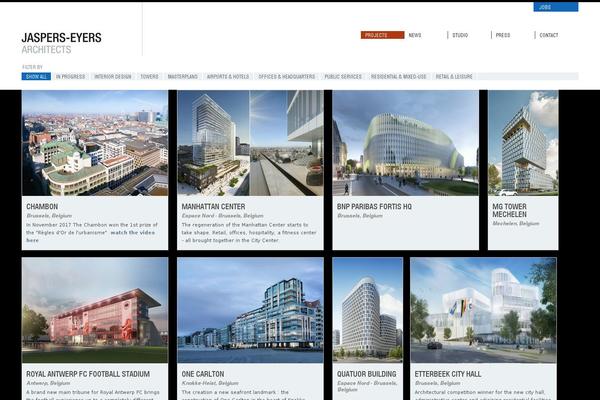
Task: Filter by Masterplans
Action: tap(183, 77)
